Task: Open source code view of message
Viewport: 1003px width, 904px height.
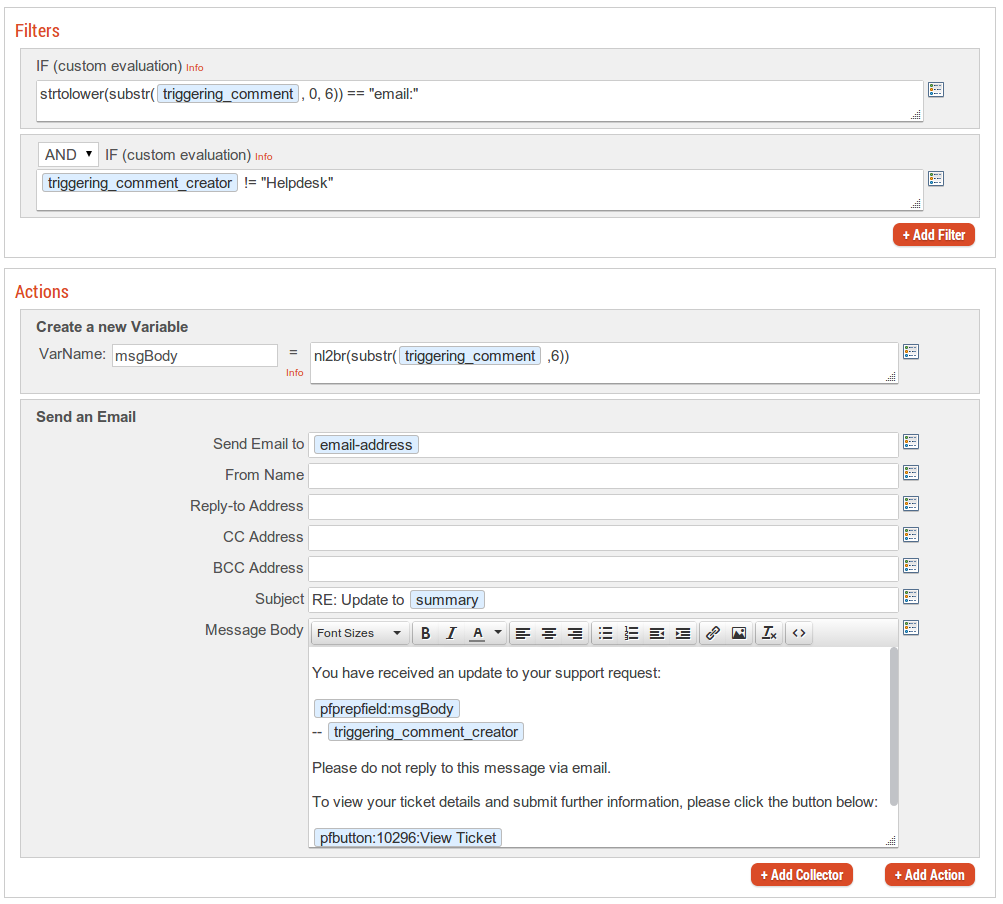Action: point(799,633)
